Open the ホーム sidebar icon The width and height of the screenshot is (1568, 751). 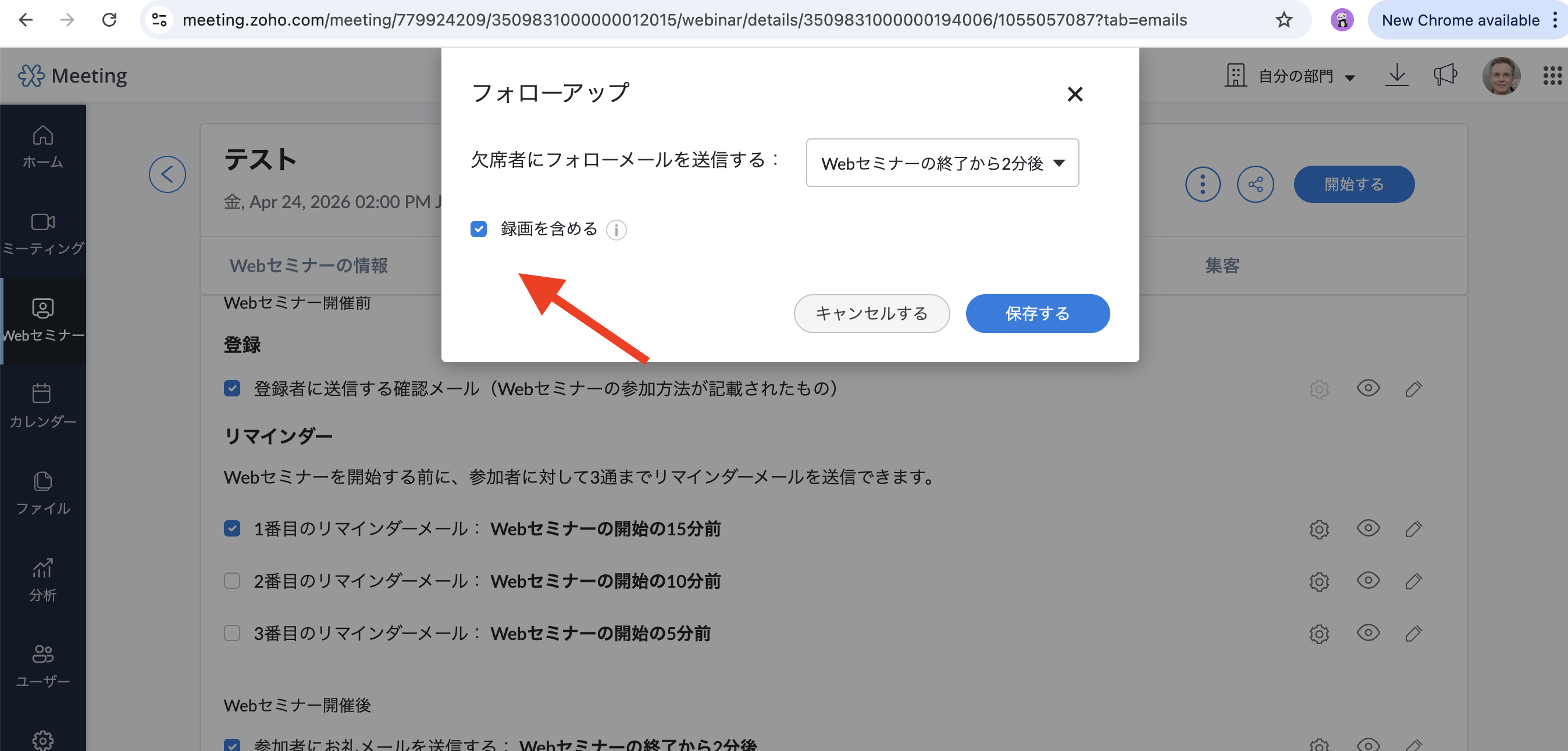tap(42, 146)
